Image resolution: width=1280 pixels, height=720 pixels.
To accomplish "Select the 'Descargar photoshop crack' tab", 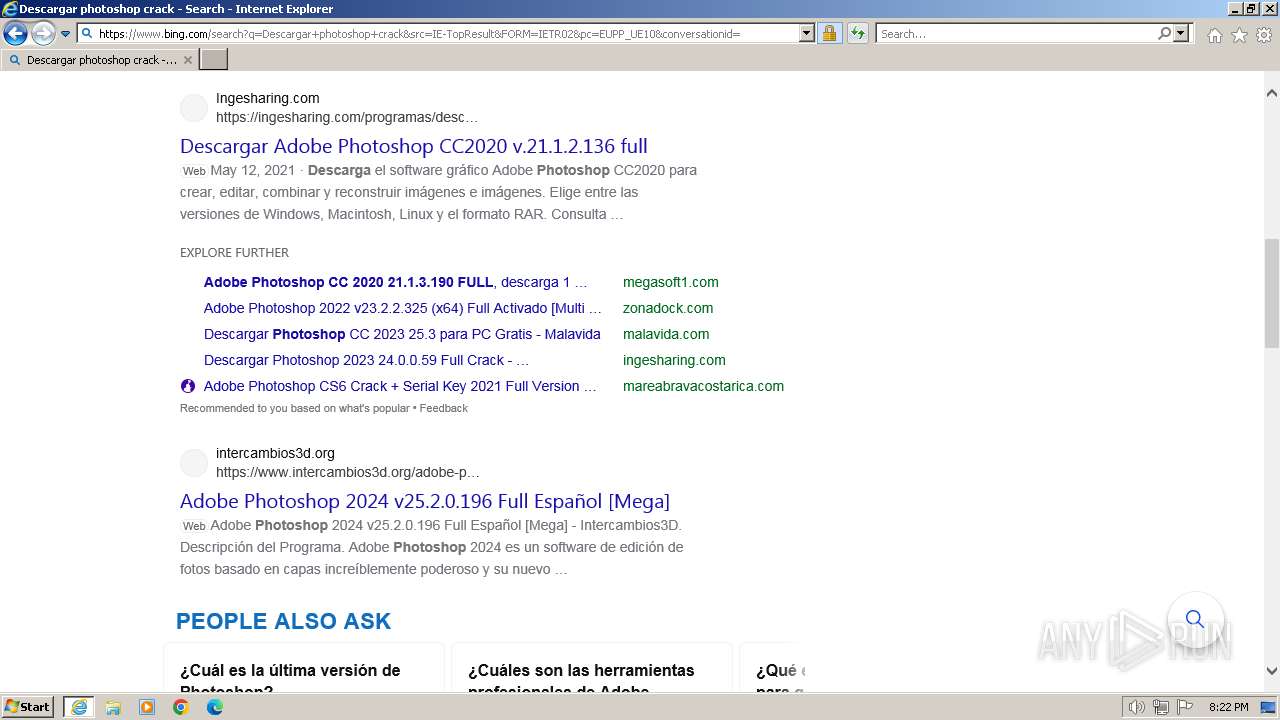I will coord(99,60).
